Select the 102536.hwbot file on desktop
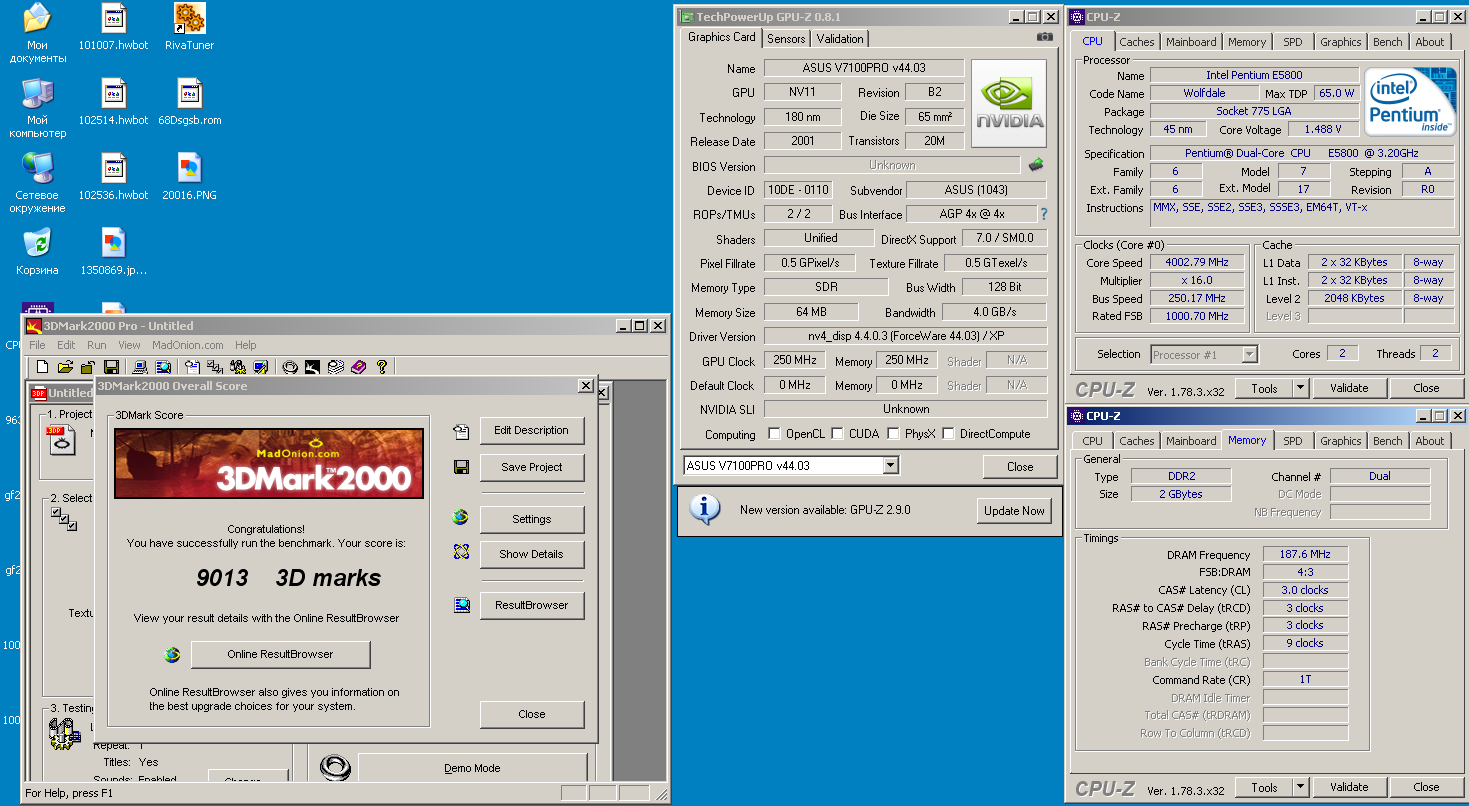The width and height of the screenshot is (1469, 806). coord(113,177)
